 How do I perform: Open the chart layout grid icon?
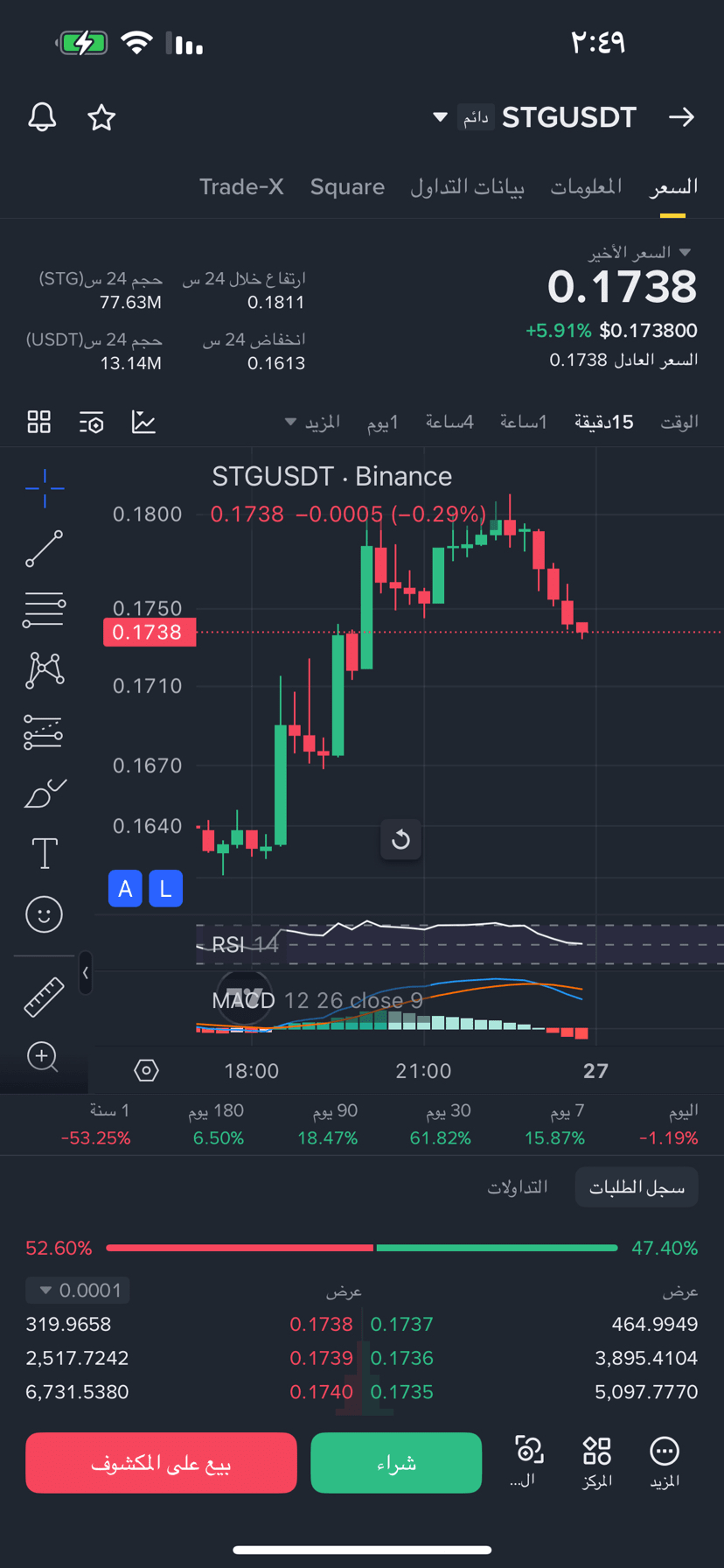(39, 422)
